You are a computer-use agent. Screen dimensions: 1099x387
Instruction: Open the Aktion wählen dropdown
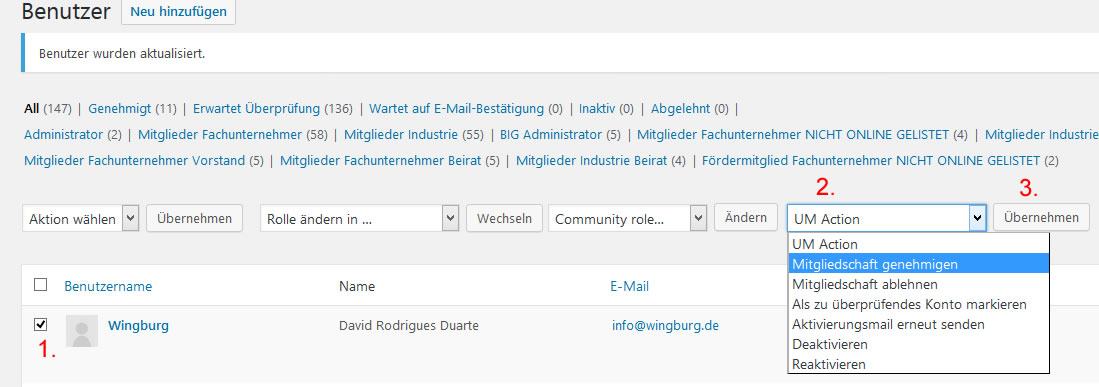coord(81,219)
